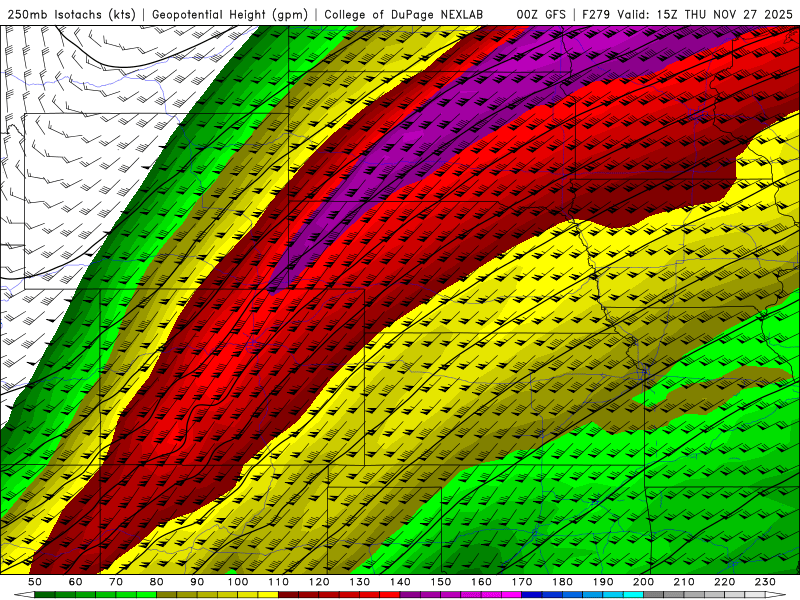Click the '50' label on the color scale
Image resolution: width=800 pixels, height=600 pixels.
(x=35, y=582)
